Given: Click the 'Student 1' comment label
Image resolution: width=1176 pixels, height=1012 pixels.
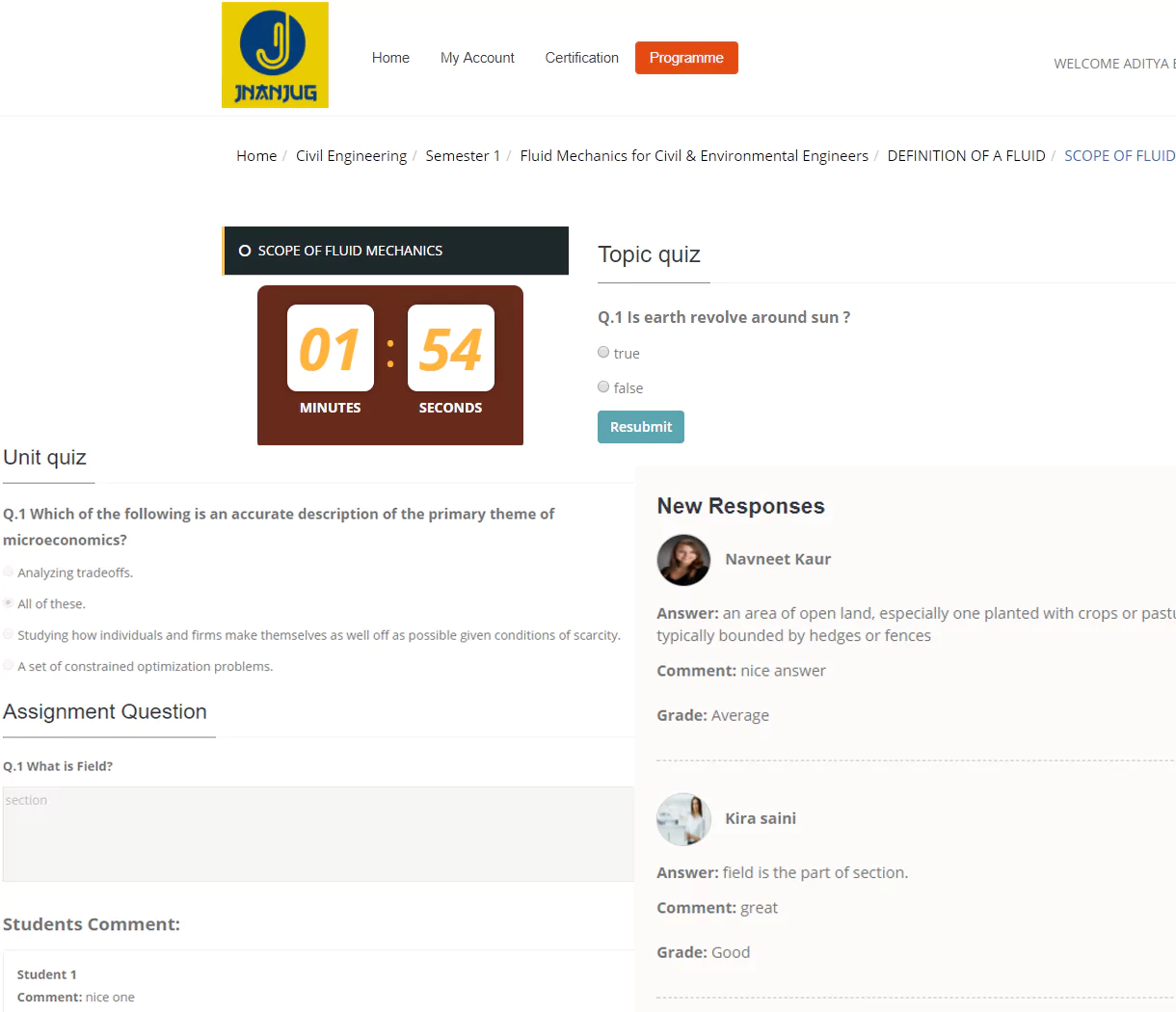Looking at the screenshot, I should coord(46,974).
